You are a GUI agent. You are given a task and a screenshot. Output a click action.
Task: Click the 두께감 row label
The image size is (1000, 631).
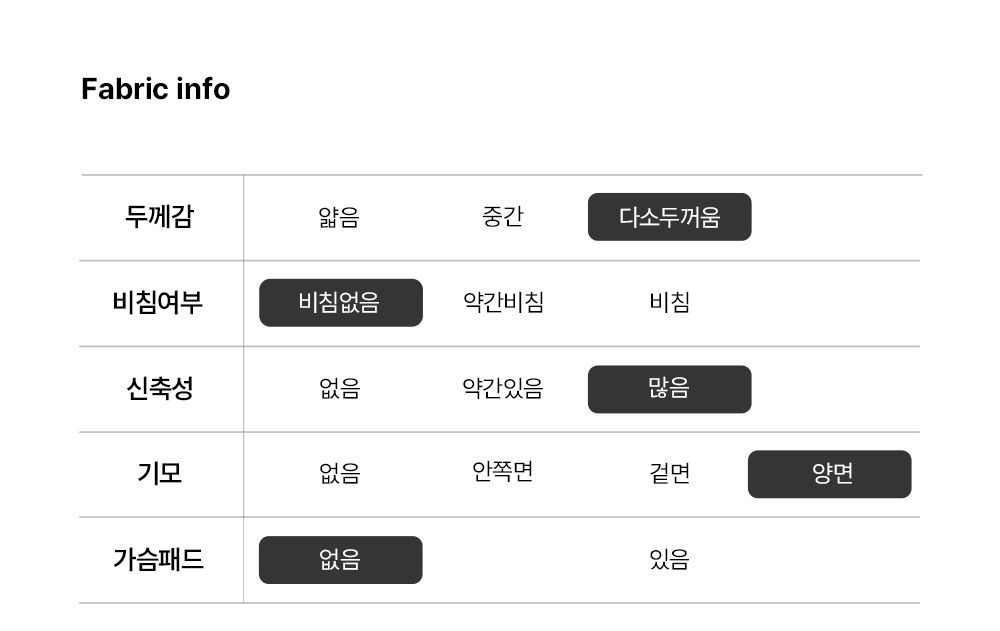pos(160,217)
